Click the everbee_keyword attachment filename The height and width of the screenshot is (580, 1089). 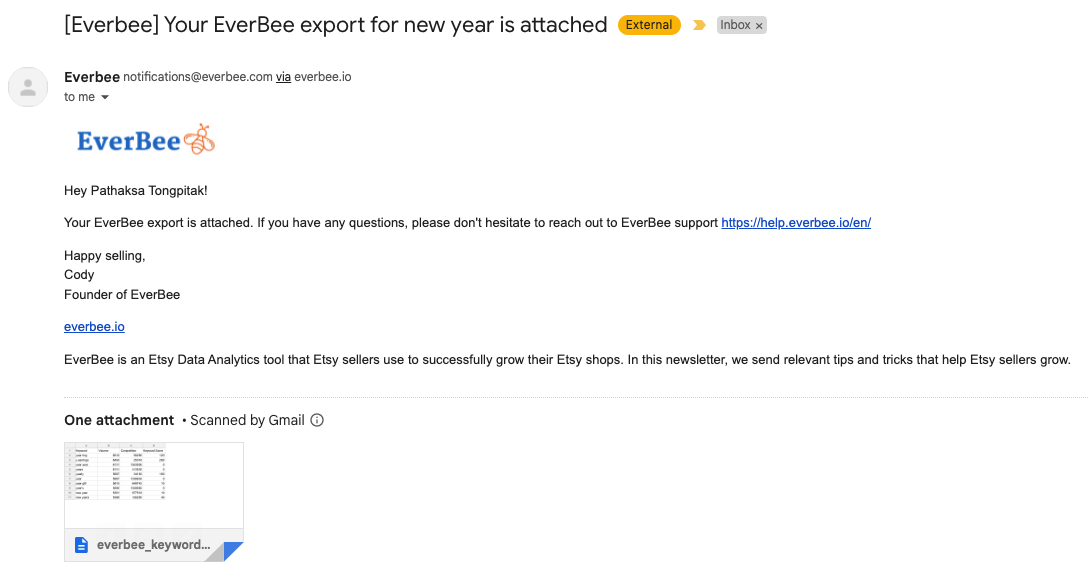click(x=153, y=545)
